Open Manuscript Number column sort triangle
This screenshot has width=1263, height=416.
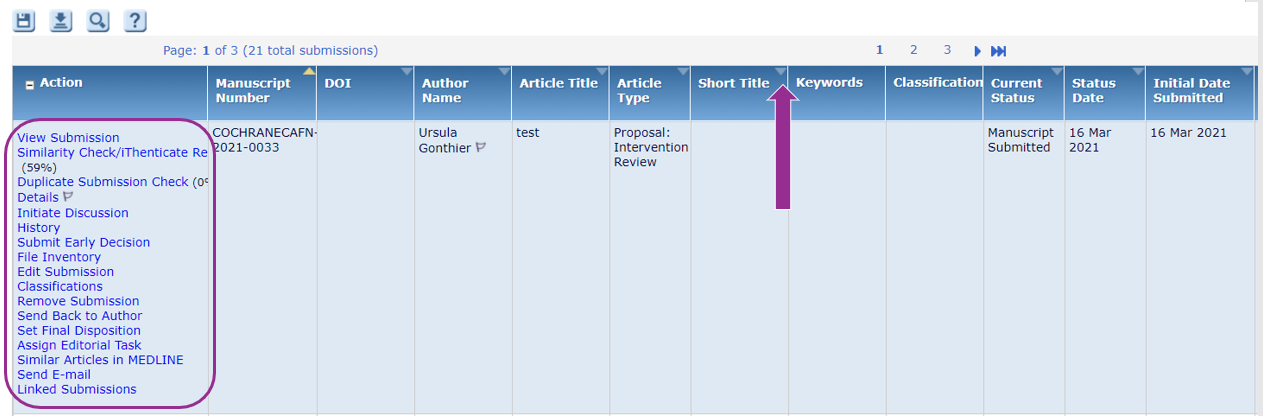coord(309,72)
